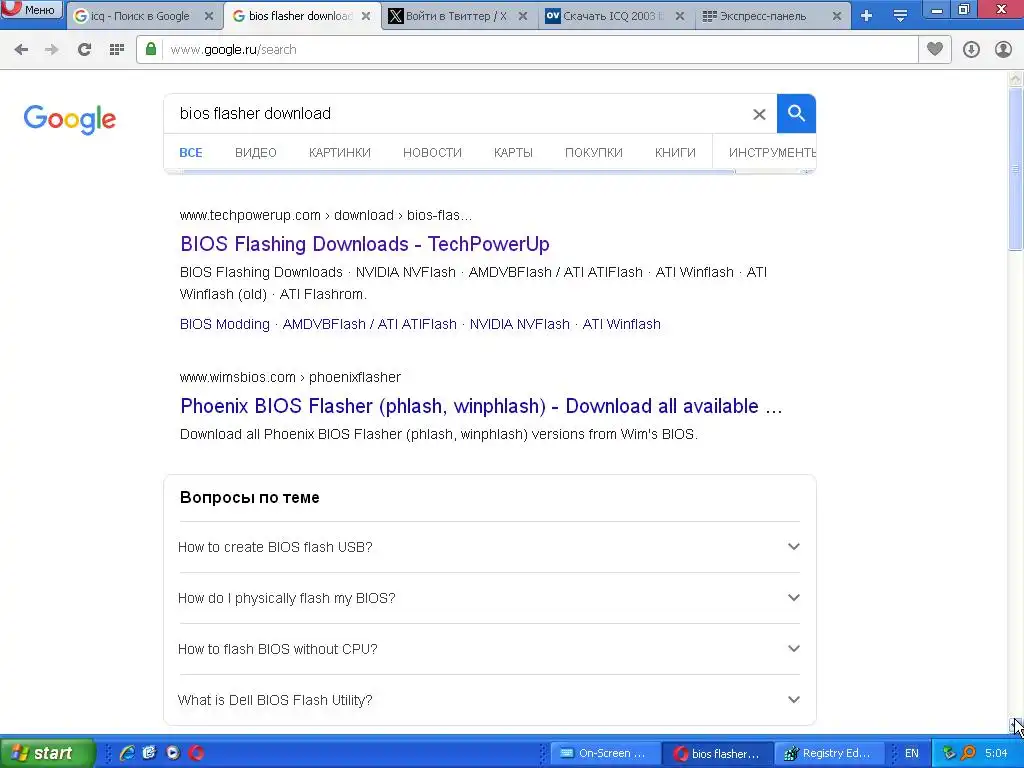Submit search with the blue magnifier button
Image resolution: width=1024 pixels, height=768 pixels.
(796, 114)
